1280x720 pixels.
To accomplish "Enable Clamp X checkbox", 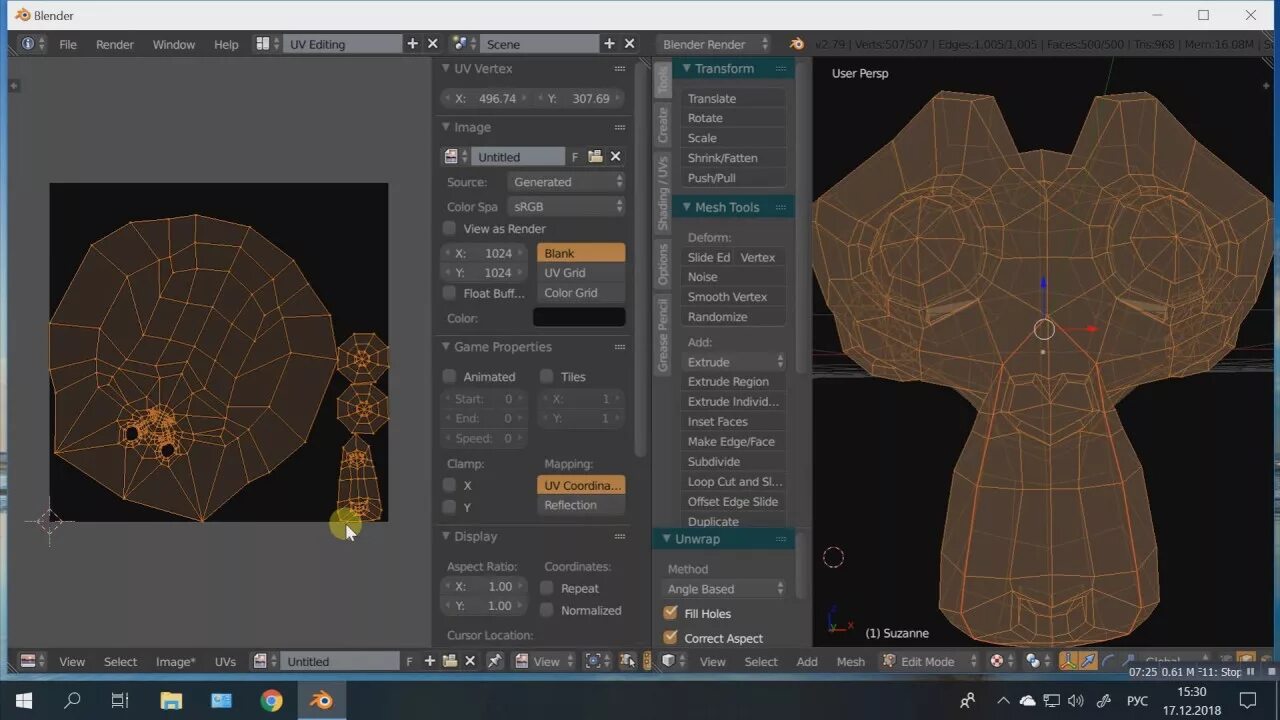I will click(450, 485).
